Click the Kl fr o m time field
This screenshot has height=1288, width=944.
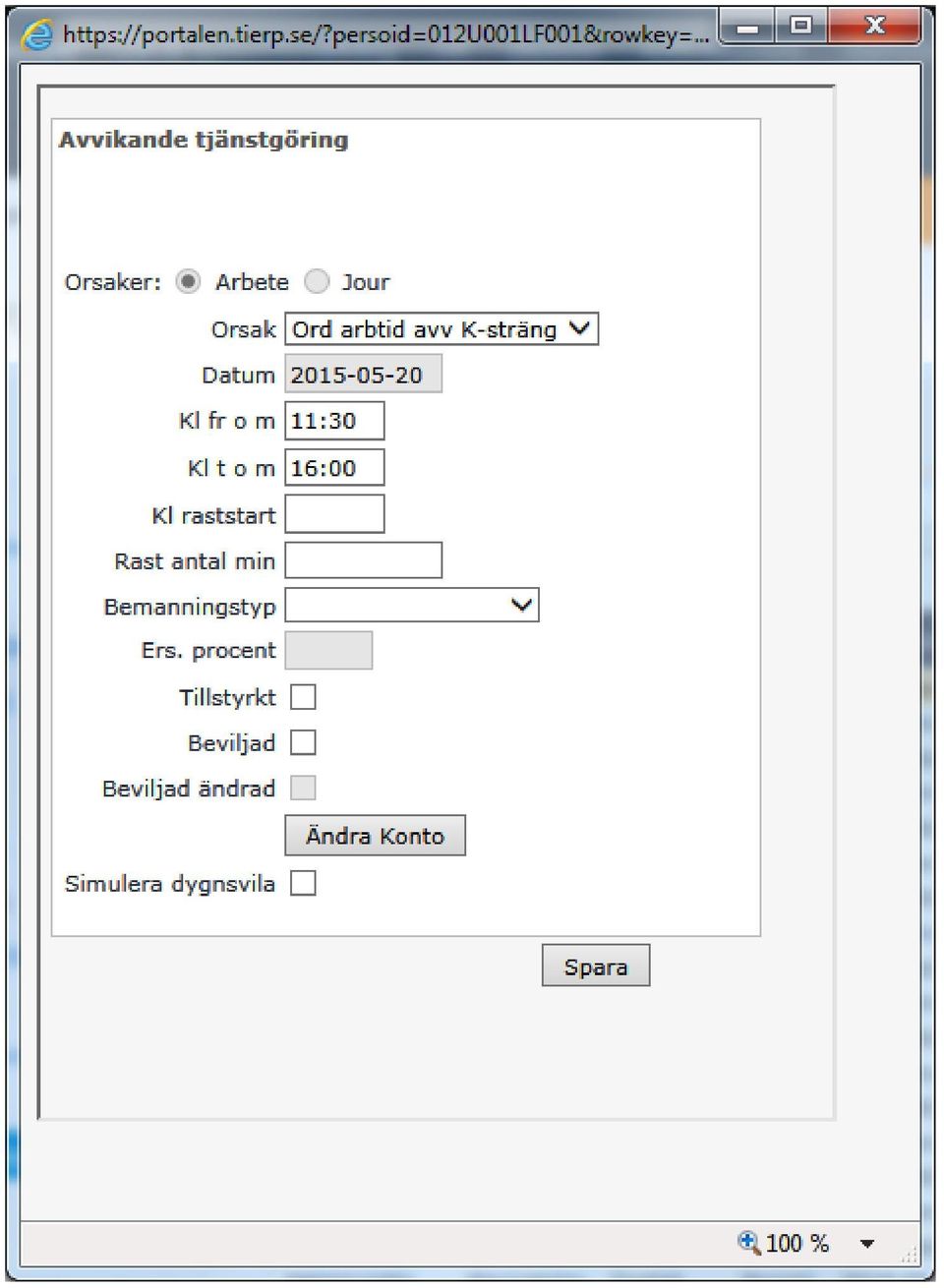click(x=334, y=421)
